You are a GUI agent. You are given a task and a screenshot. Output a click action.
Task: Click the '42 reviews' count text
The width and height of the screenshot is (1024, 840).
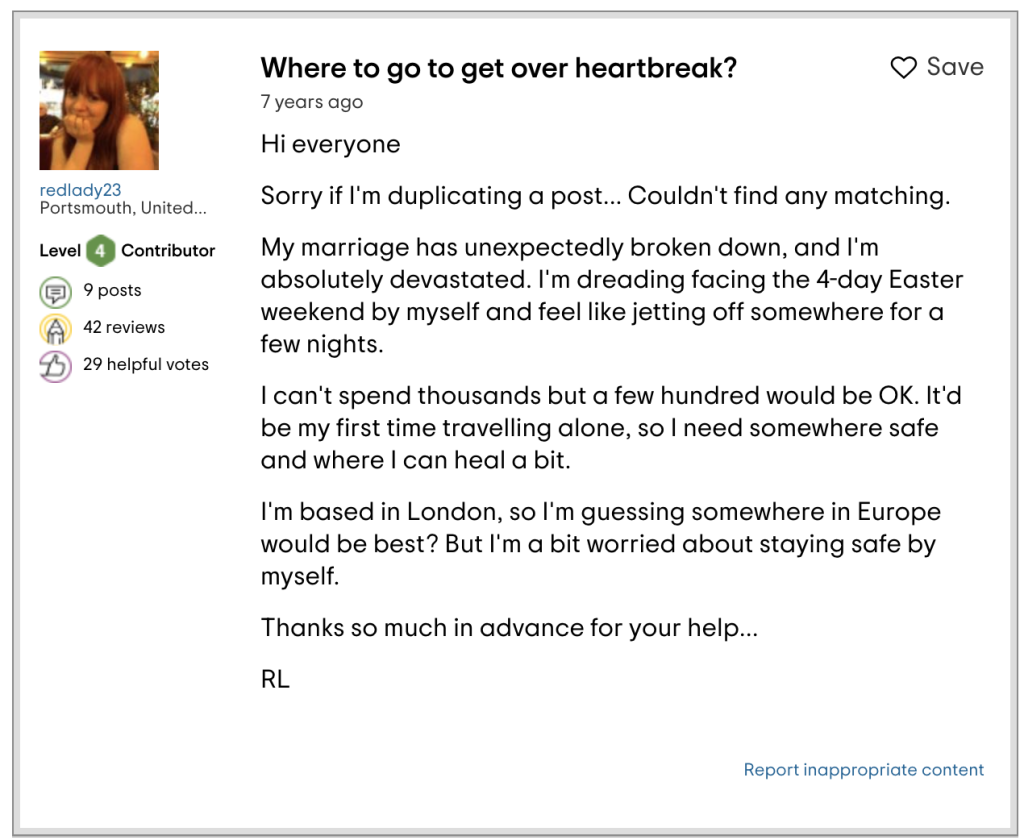pos(124,327)
